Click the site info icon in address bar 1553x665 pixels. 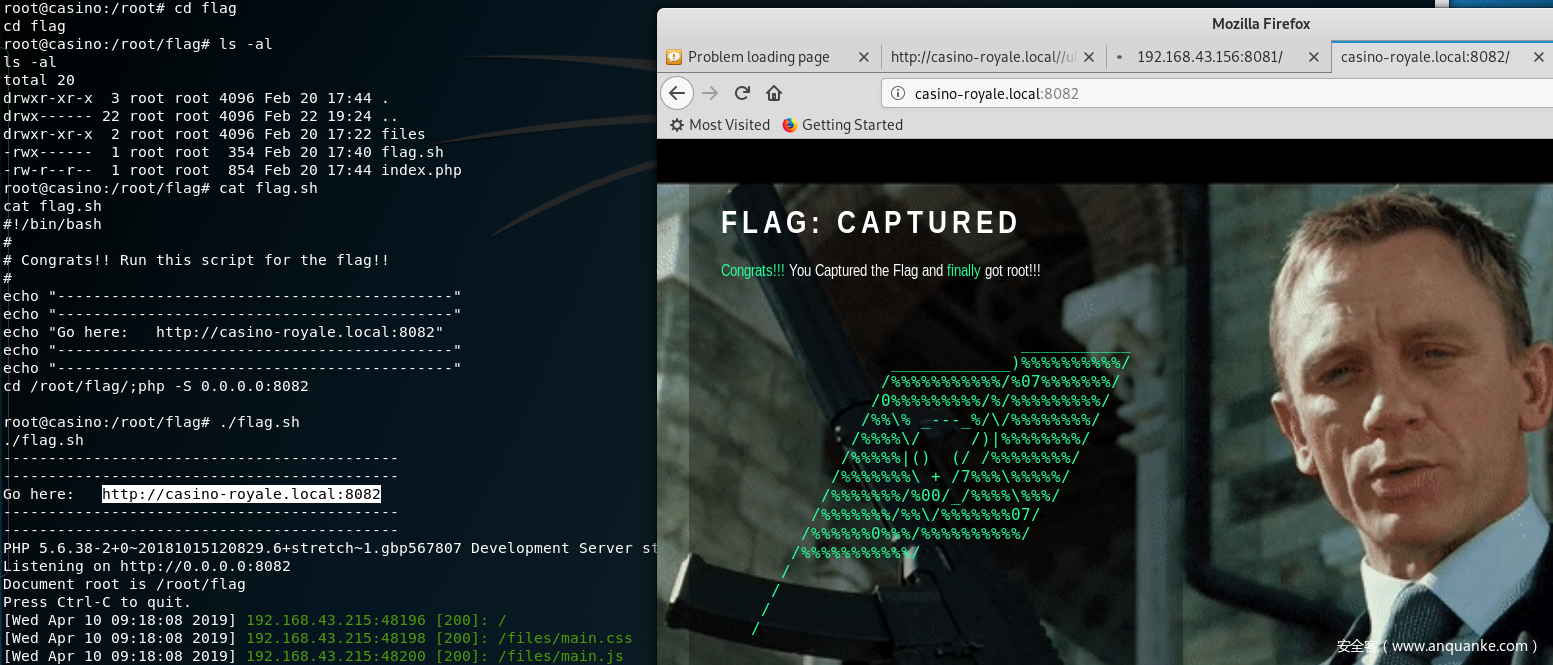click(x=897, y=94)
